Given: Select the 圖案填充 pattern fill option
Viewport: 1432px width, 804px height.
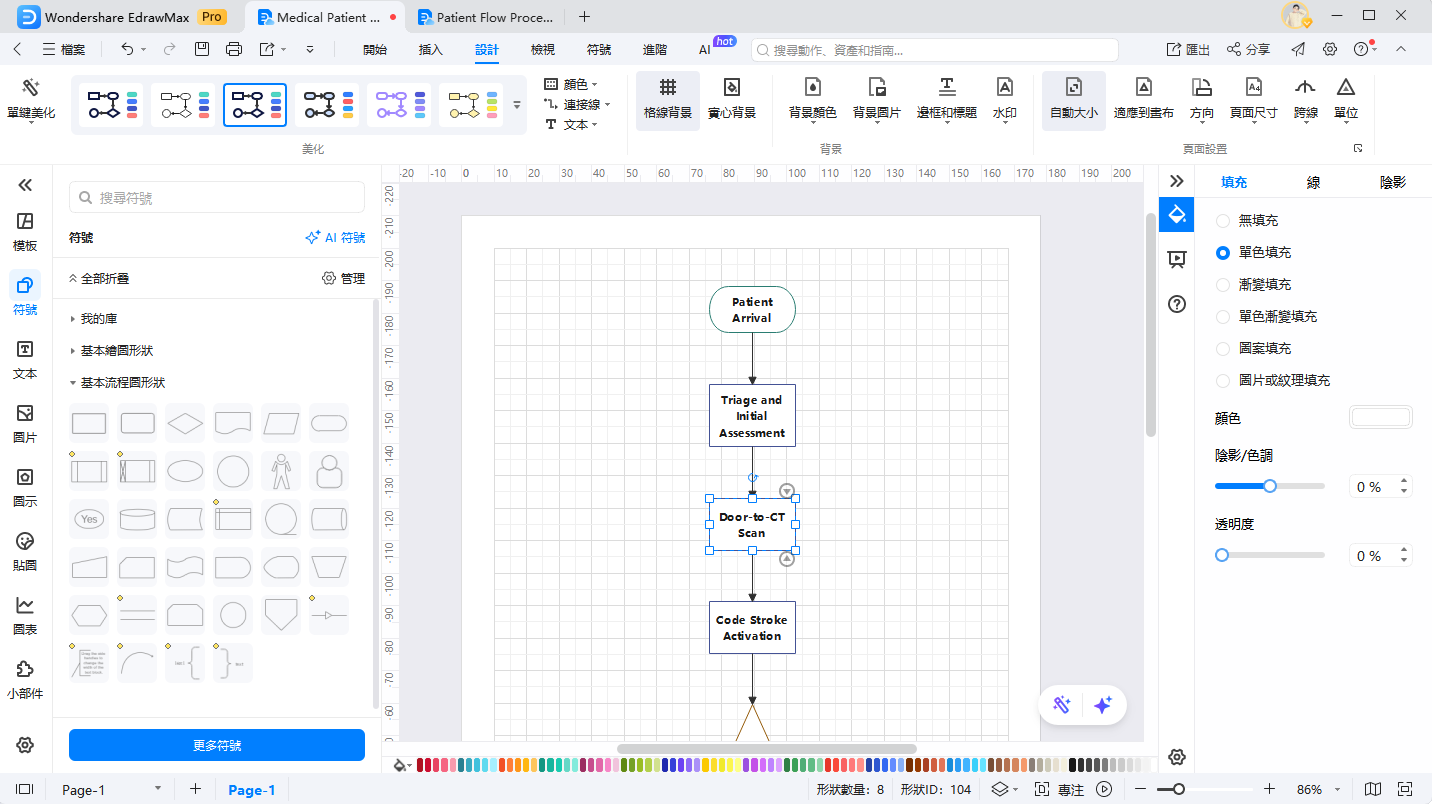Looking at the screenshot, I should point(1222,349).
